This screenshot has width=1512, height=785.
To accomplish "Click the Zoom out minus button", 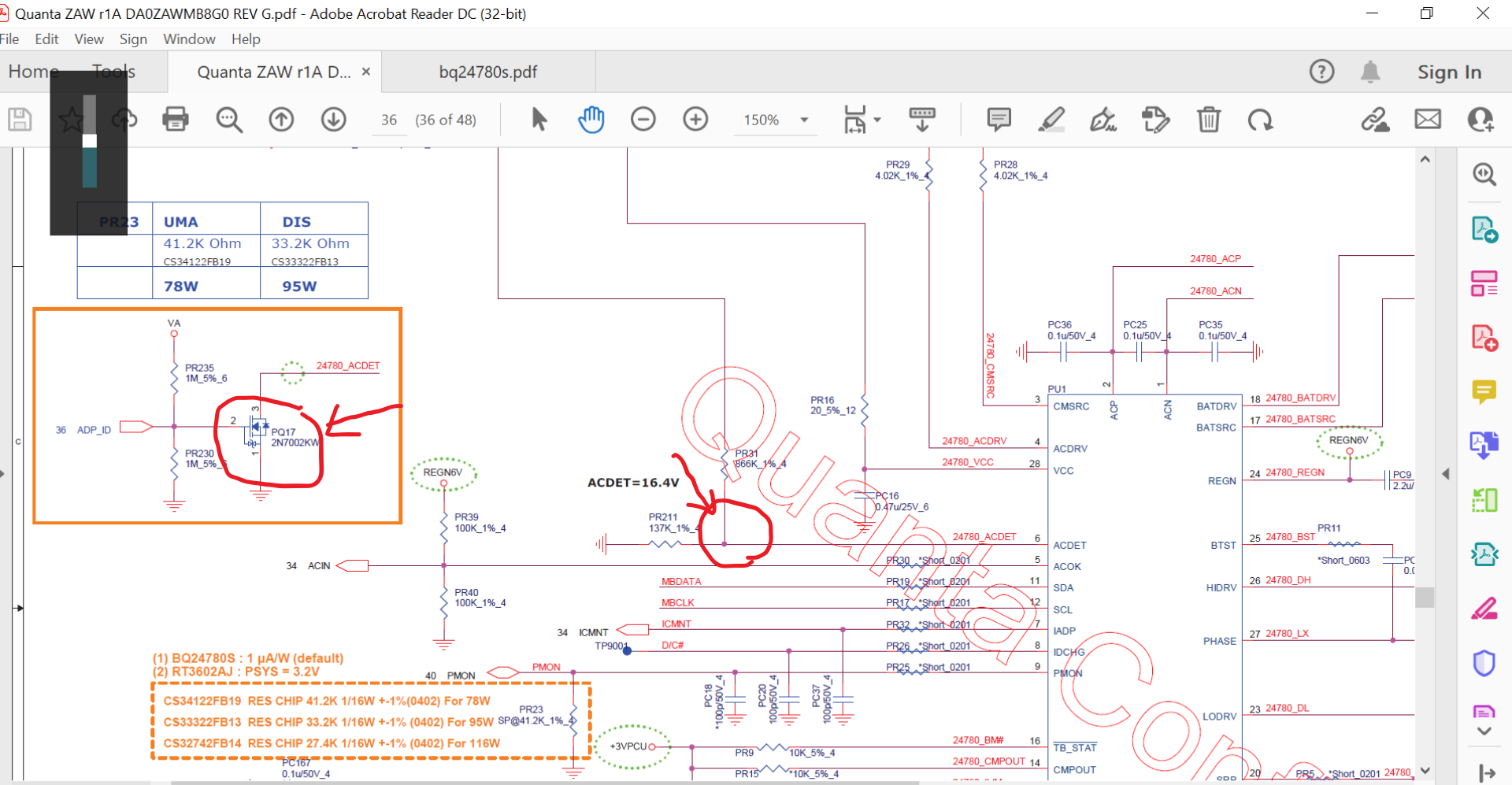I will (643, 120).
